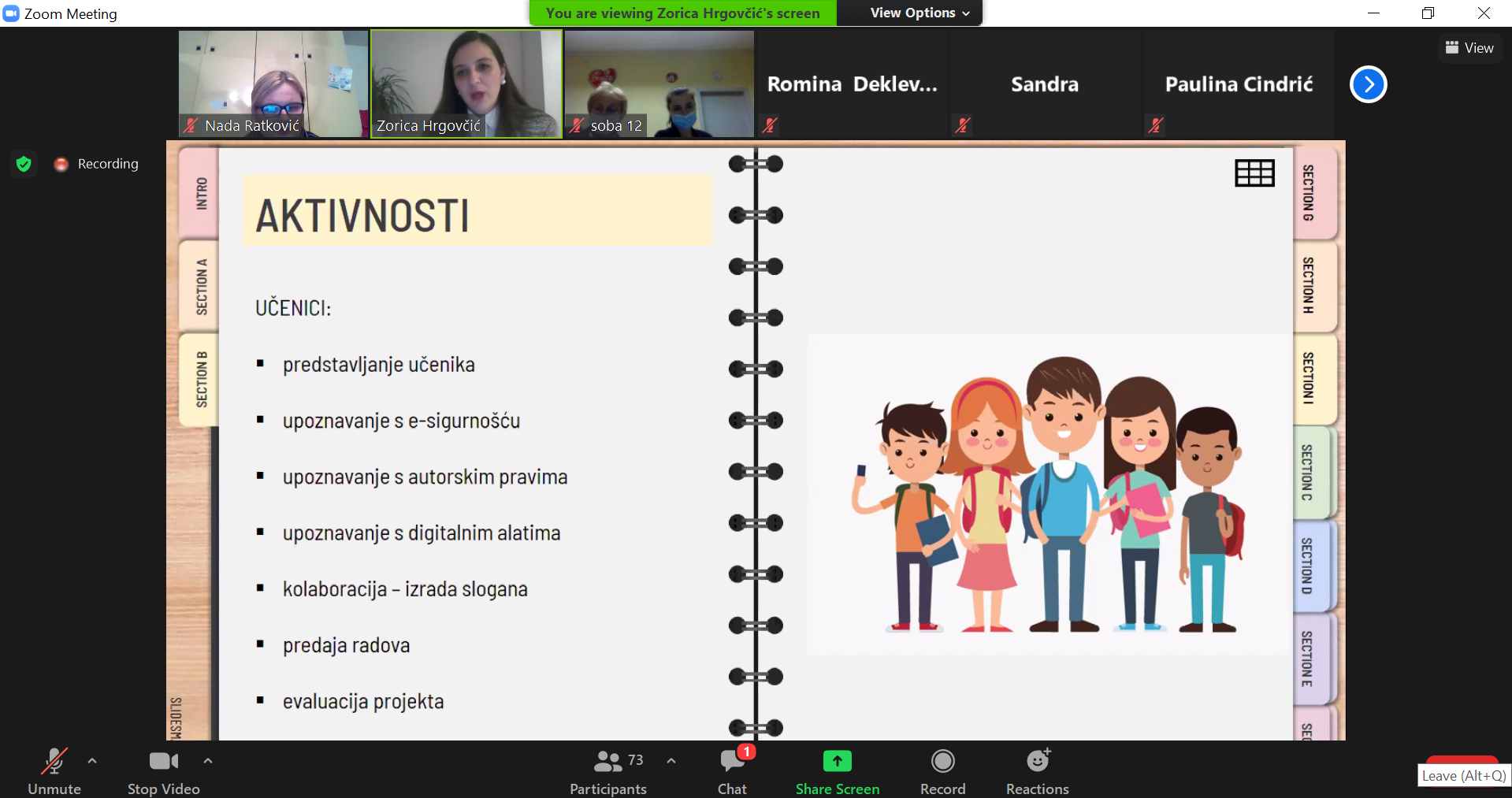The height and width of the screenshot is (798, 1512).
Task: Stop Video camera button
Action: point(163,772)
